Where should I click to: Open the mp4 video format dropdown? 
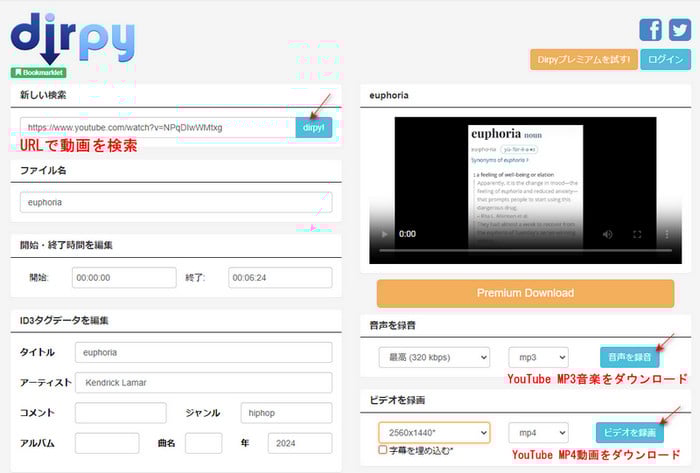click(x=538, y=432)
